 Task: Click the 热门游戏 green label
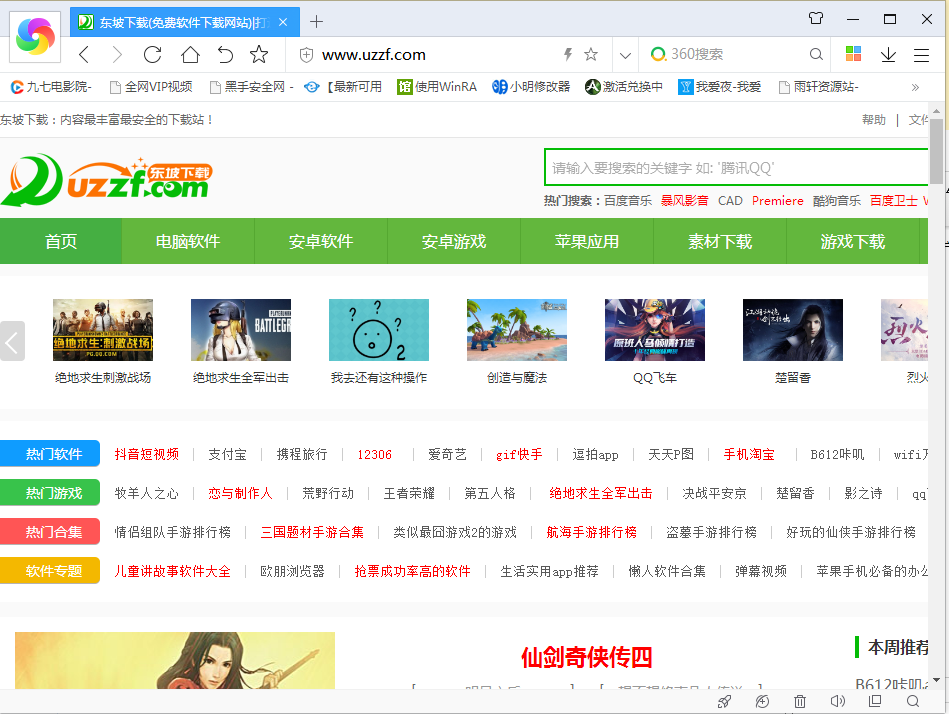pyautogui.click(x=50, y=493)
